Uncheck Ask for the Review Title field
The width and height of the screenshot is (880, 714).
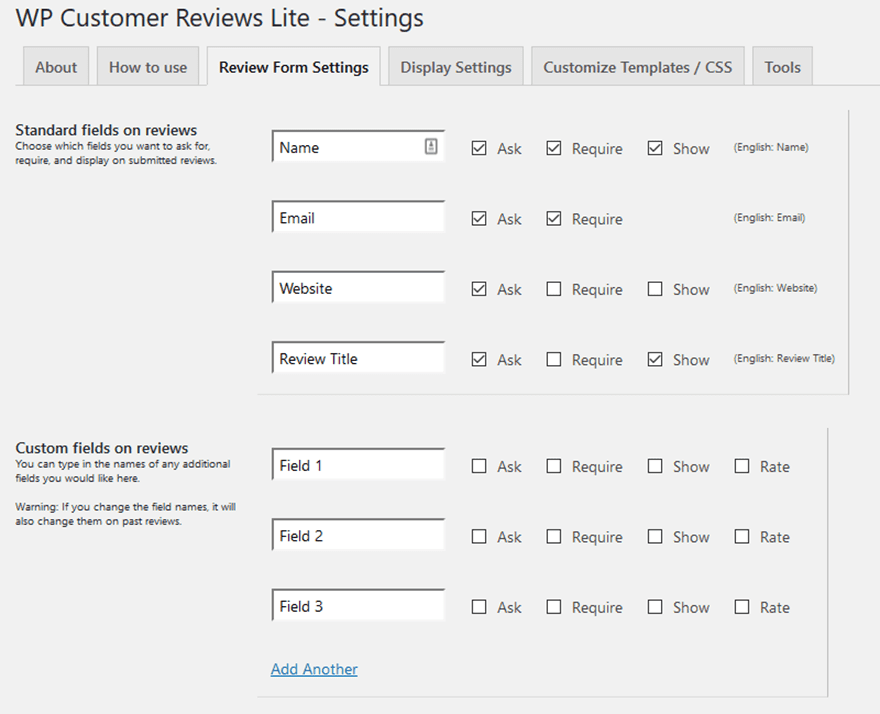click(x=479, y=359)
